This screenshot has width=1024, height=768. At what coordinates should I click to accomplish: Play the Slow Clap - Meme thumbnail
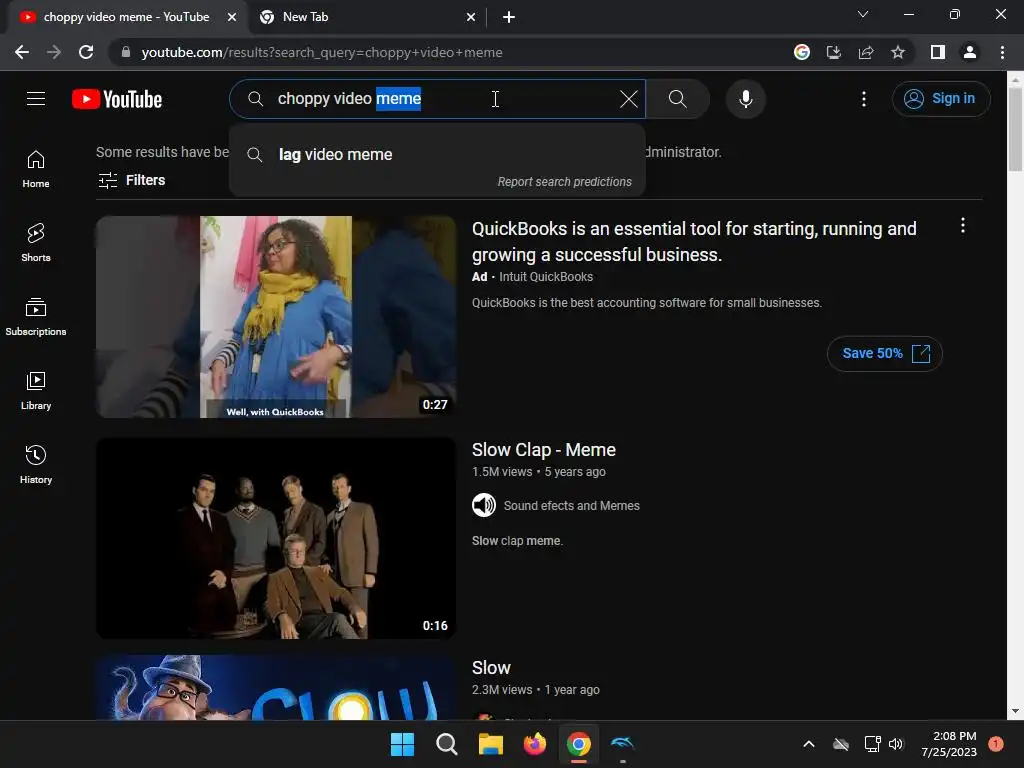[276, 538]
